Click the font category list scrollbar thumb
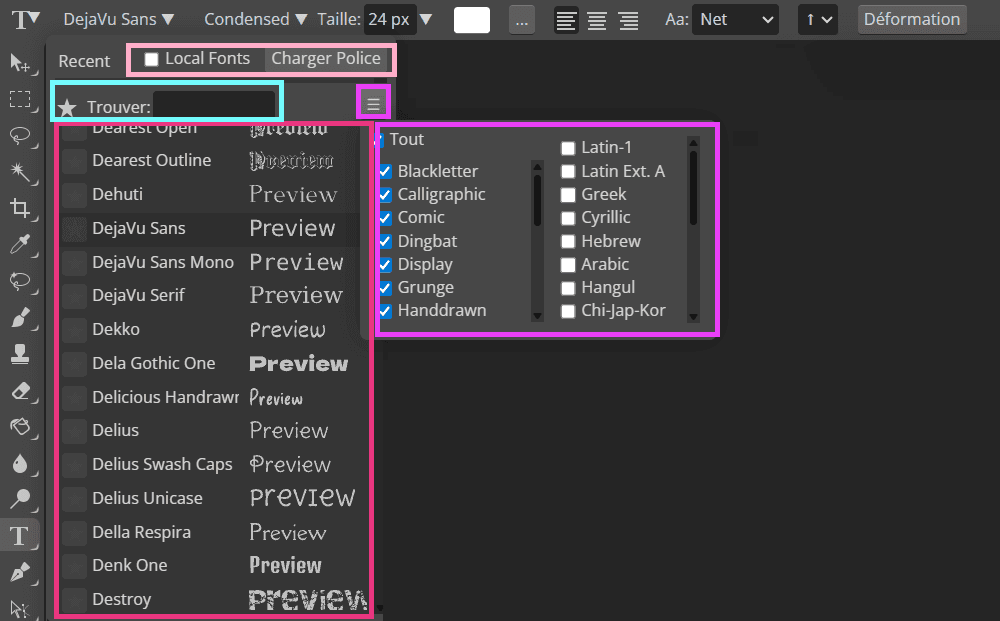The width and height of the screenshot is (1000, 621). (537, 200)
